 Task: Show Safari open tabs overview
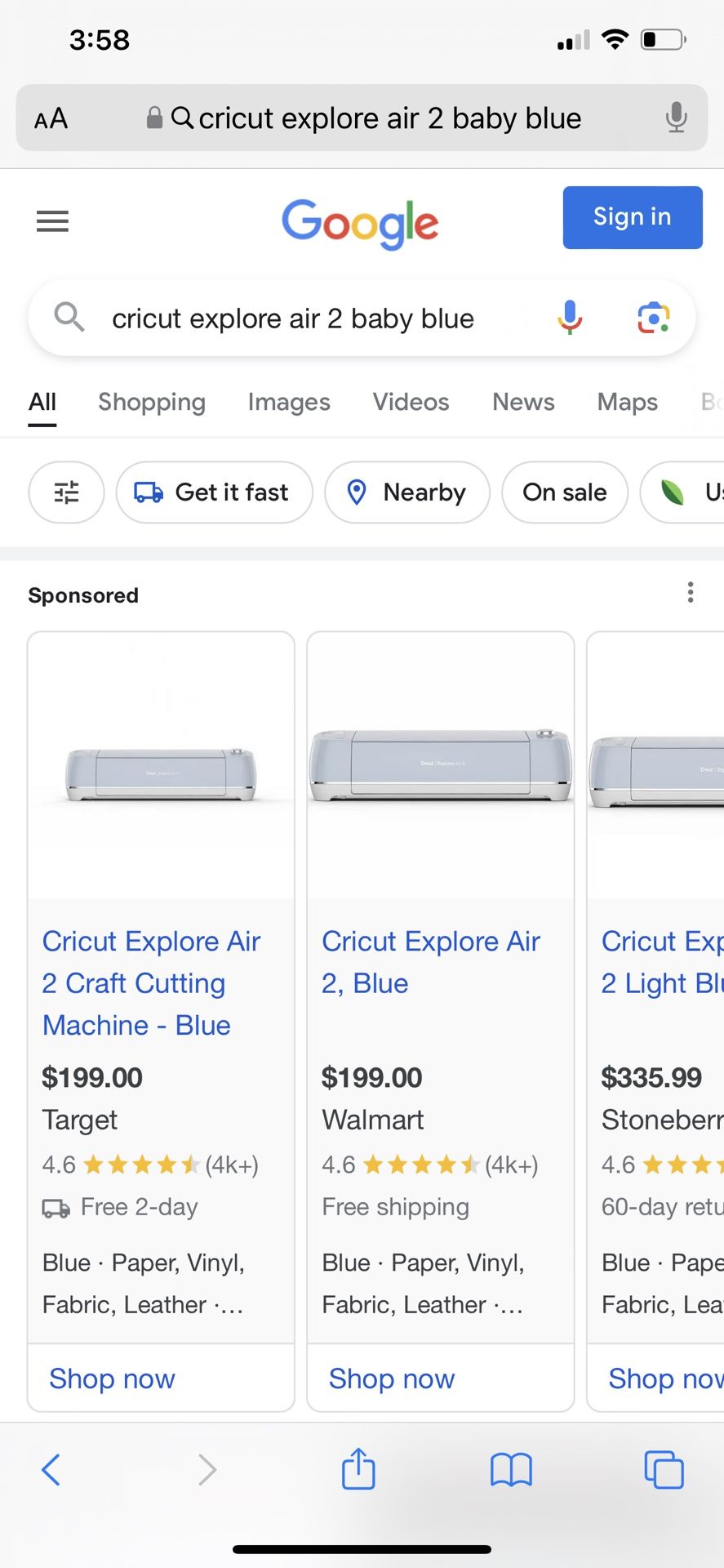pos(664,1468)
